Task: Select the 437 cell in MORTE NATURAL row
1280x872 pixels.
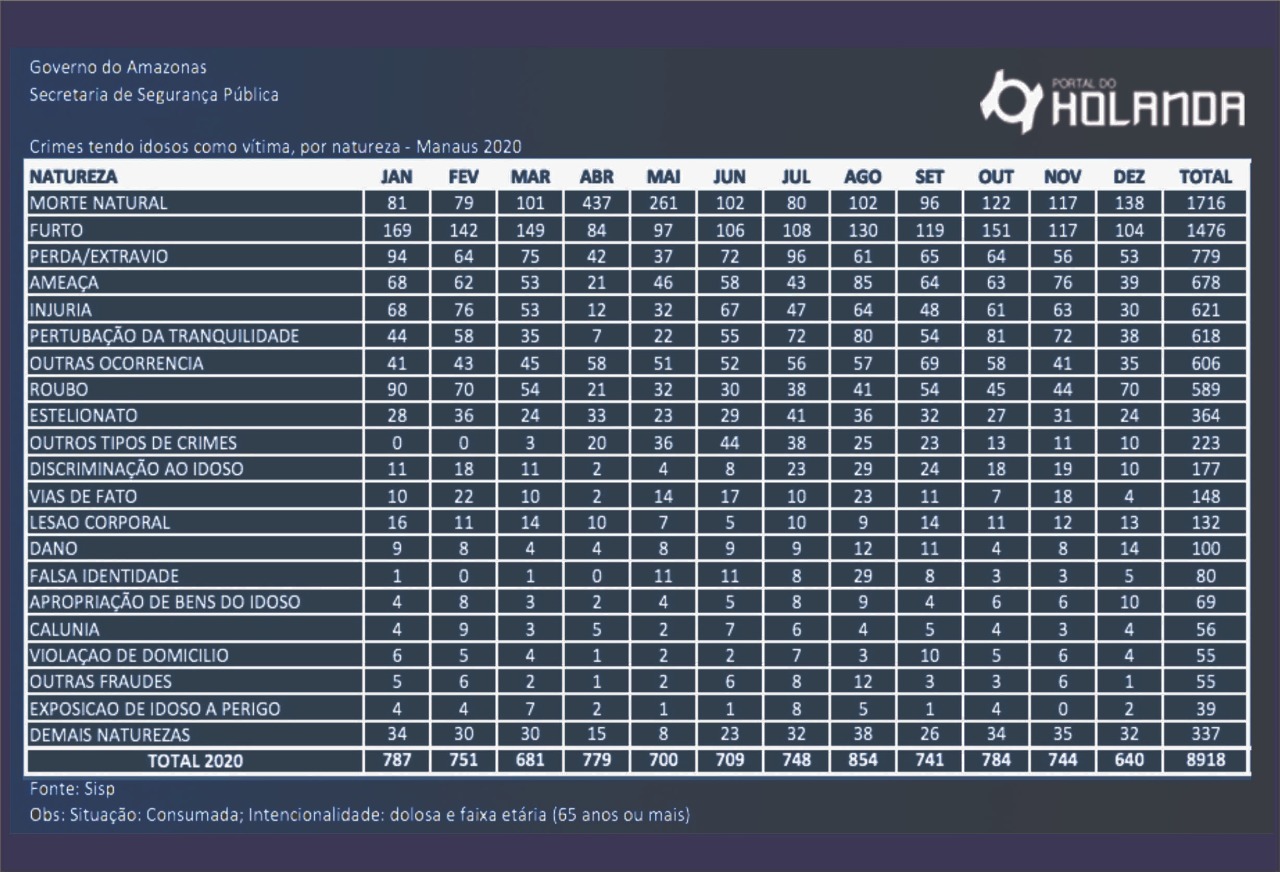Action: tap(596, 203)
